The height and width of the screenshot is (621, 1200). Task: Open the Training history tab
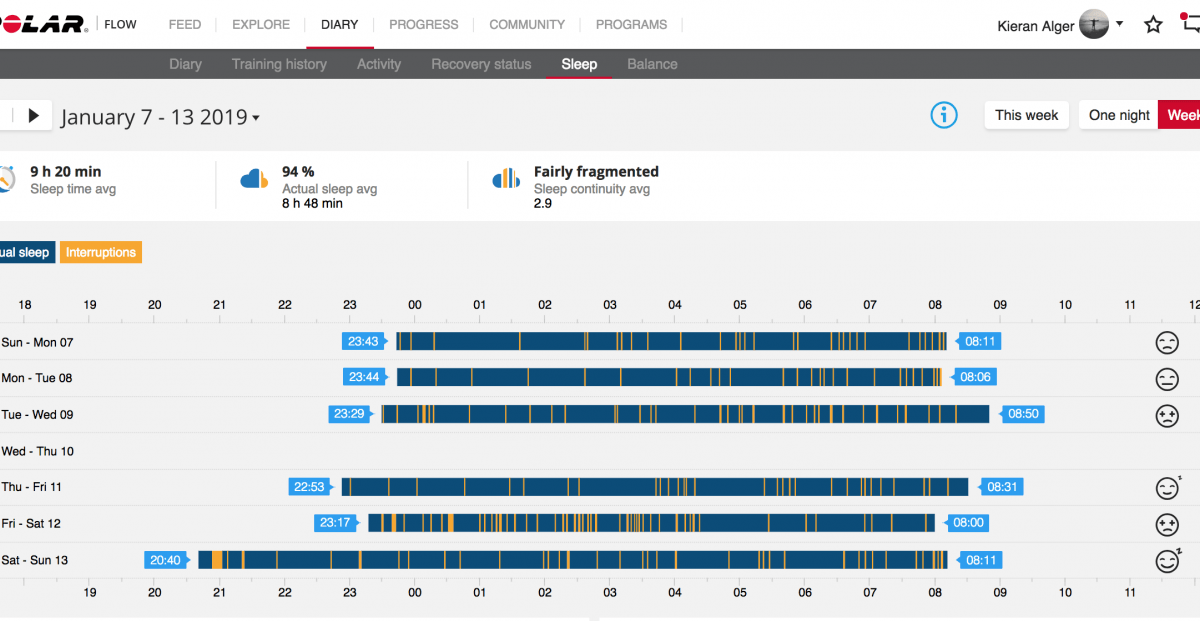click(279, 64)
